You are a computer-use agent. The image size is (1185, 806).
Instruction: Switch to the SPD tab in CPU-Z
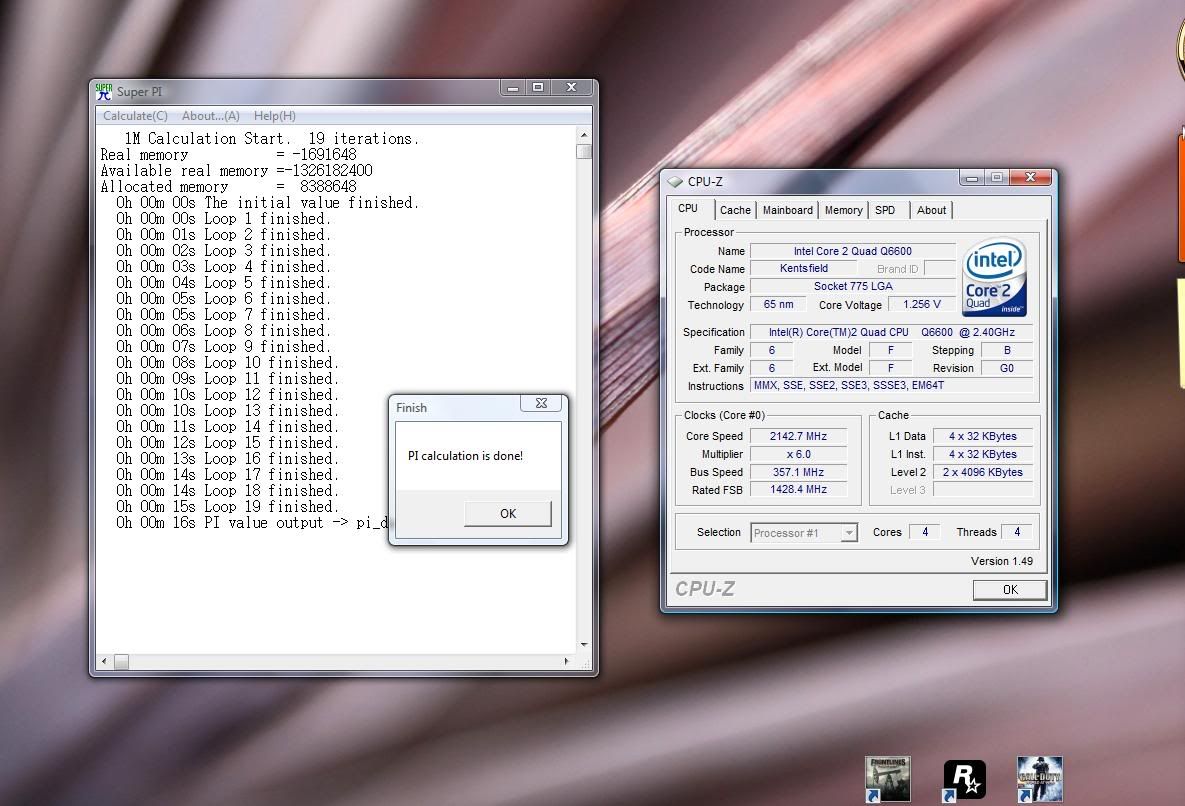click(886, 210)
